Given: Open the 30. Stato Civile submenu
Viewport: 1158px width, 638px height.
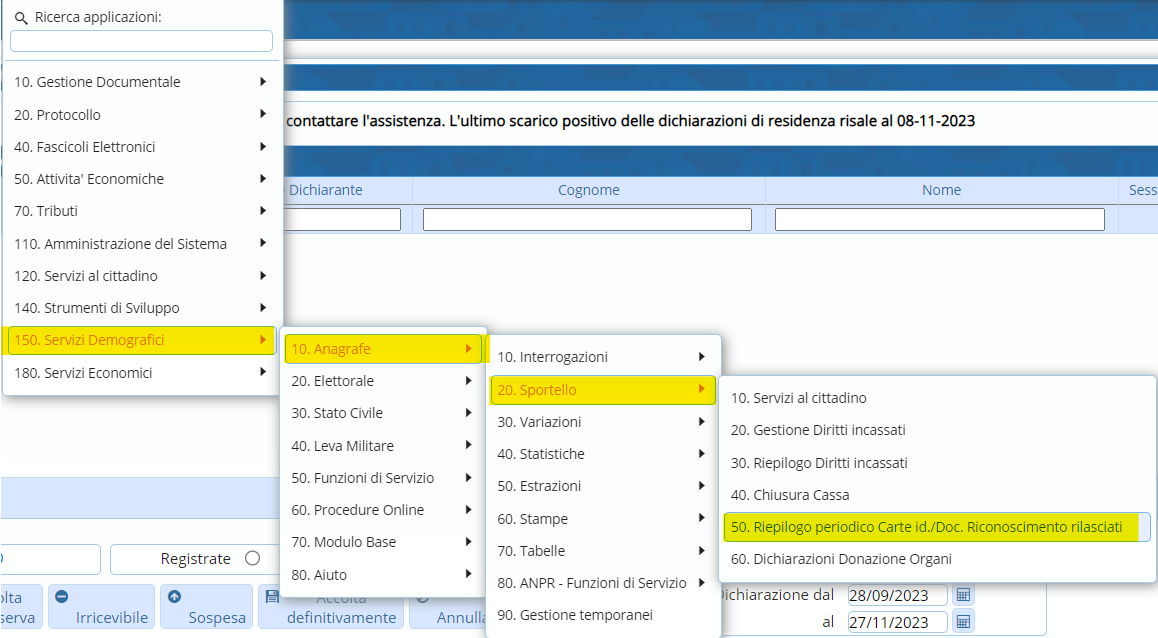Looking at the screenshot, I should tap(382, 413).
